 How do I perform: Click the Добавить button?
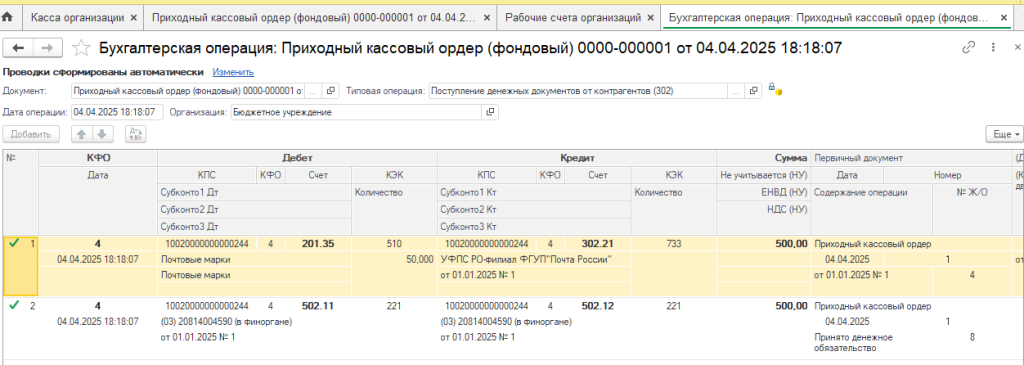tap(31, 135)
